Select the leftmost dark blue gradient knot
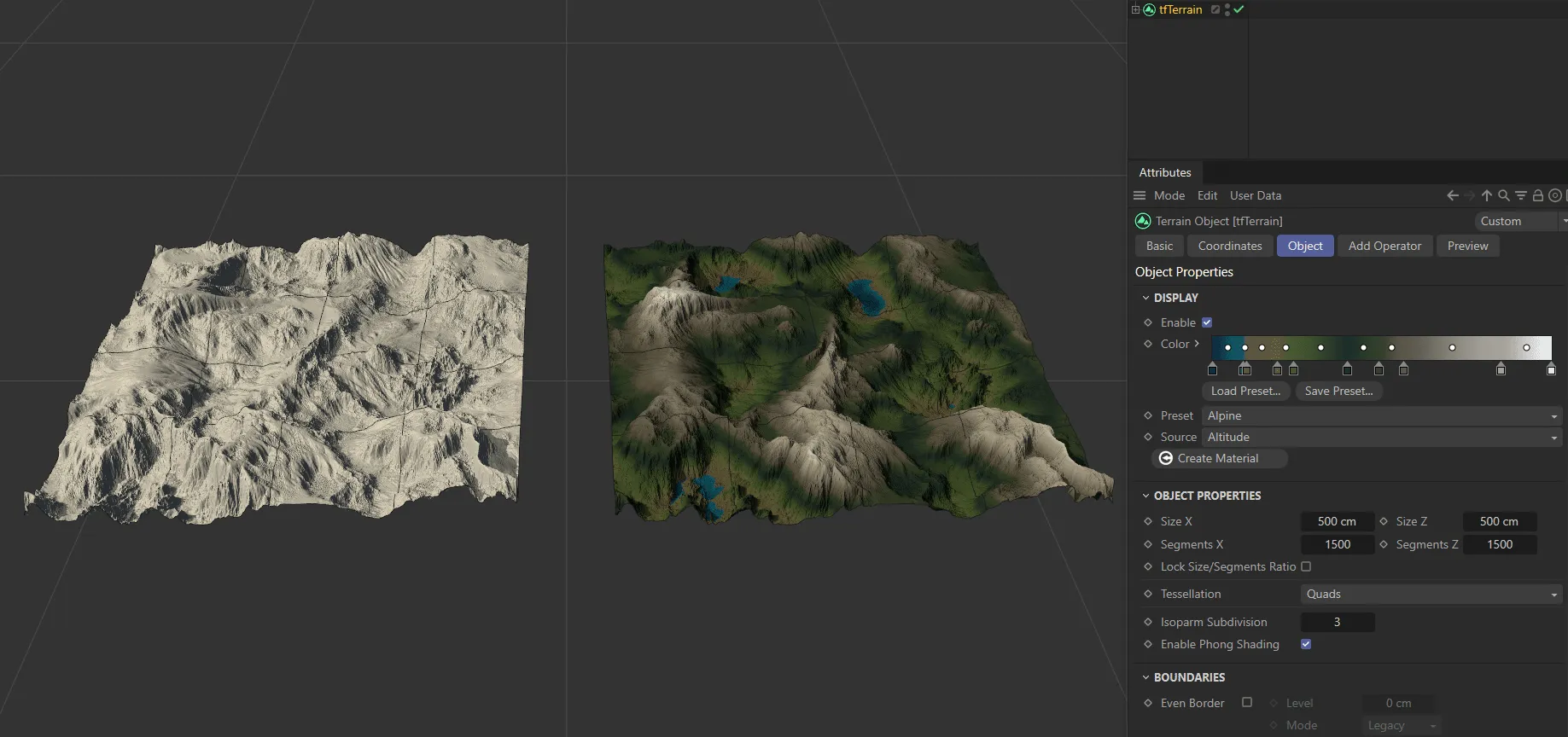 click(1213, 369)
